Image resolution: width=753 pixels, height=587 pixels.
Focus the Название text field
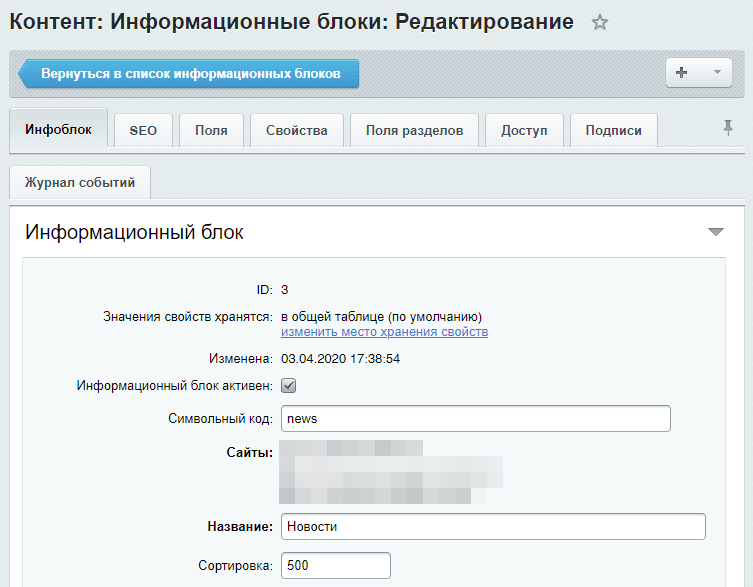point(493,526)
